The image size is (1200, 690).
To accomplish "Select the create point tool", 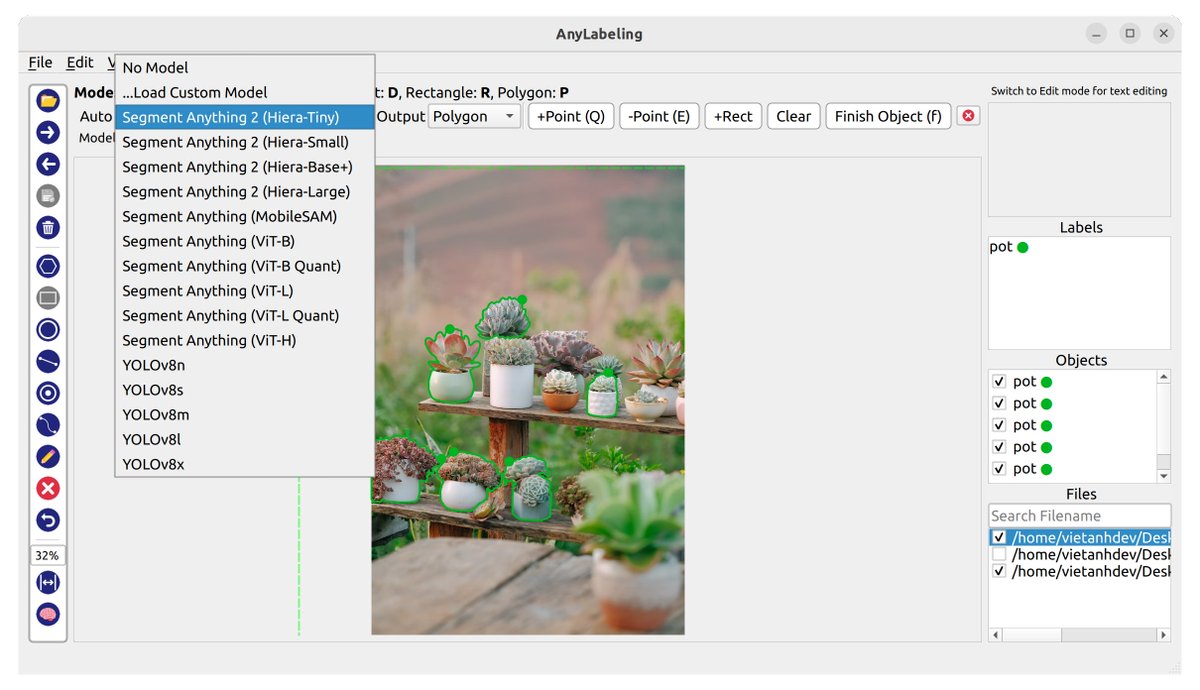I will (x=48, y=393).
